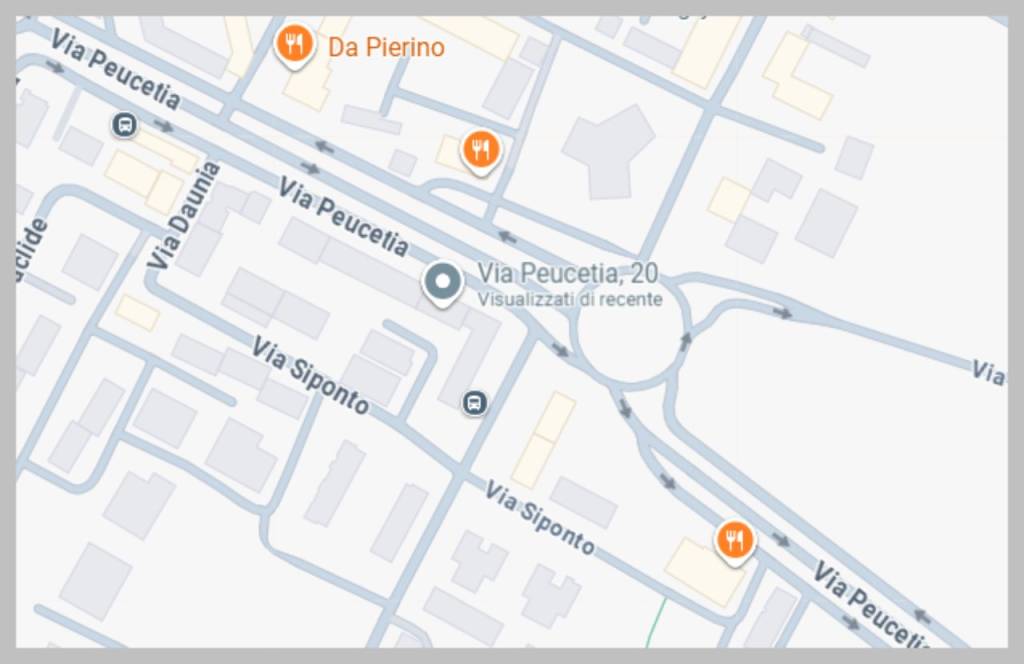Screen dimensions: 1024x664
Task: Click the large gray Y-shaped building
Action: coord(609,151)
